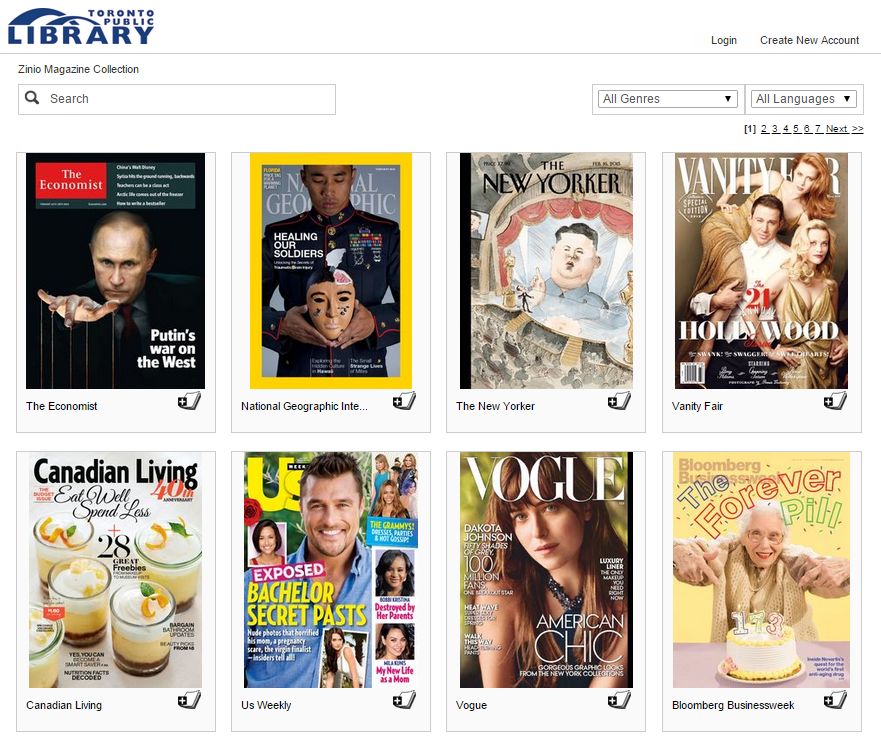Click the Login link
This screenshot has width=881, height=741.
click(724, 40)
